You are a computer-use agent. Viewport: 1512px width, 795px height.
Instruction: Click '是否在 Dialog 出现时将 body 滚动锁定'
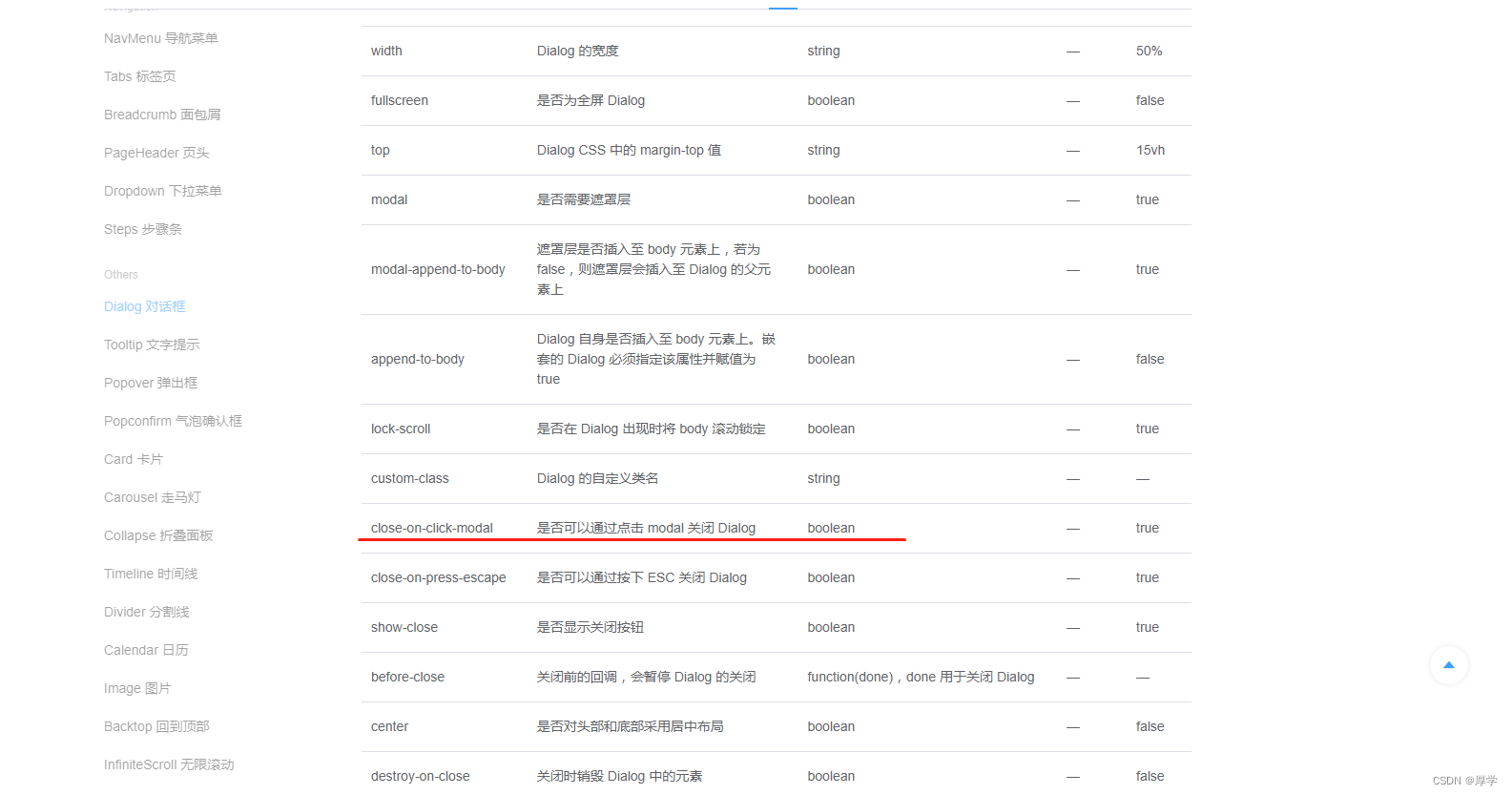point(652,429)
